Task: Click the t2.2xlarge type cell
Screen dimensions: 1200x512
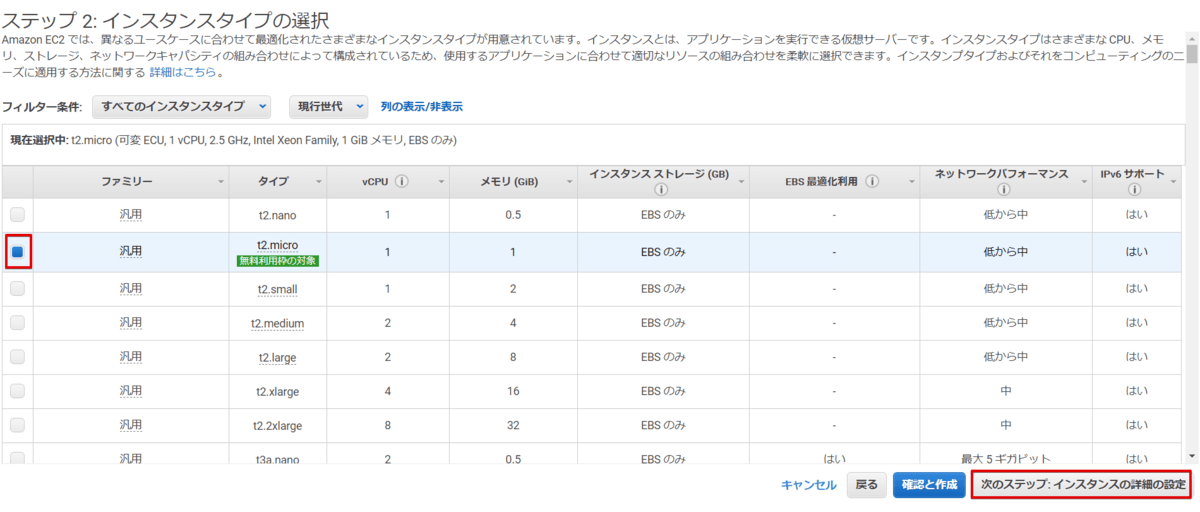Action: (277, 425)
